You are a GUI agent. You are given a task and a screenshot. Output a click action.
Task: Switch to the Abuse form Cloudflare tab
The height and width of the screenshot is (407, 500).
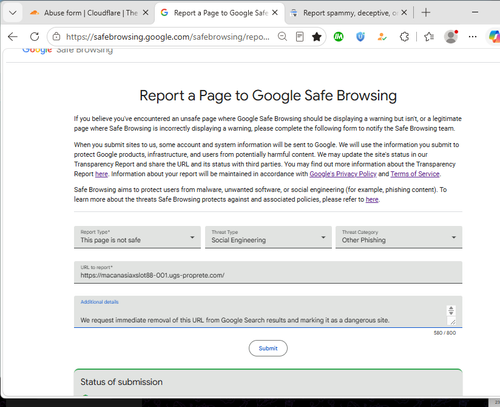(89, 13)
